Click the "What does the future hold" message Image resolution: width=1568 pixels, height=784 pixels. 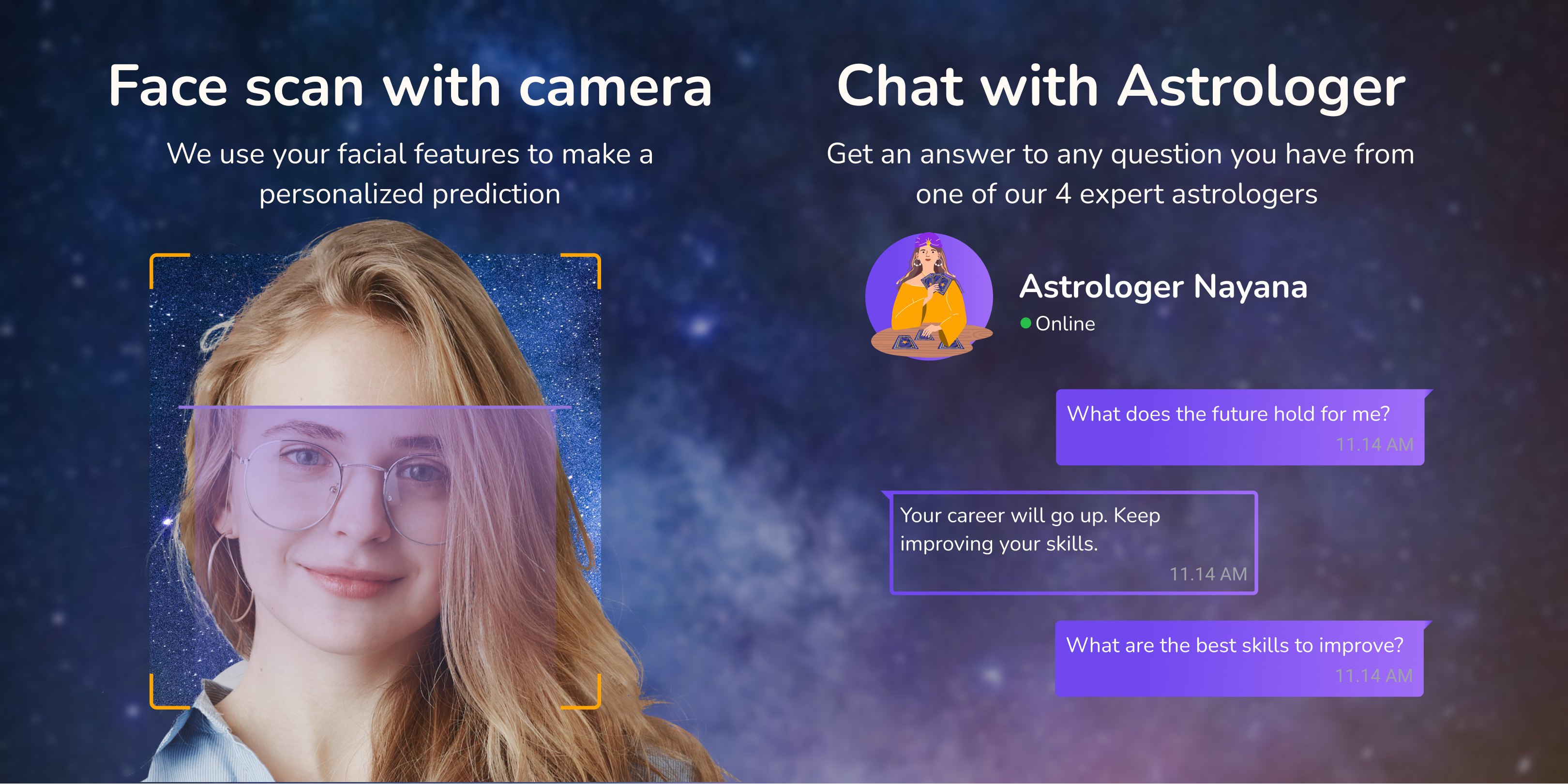[x=1240, y=428]
